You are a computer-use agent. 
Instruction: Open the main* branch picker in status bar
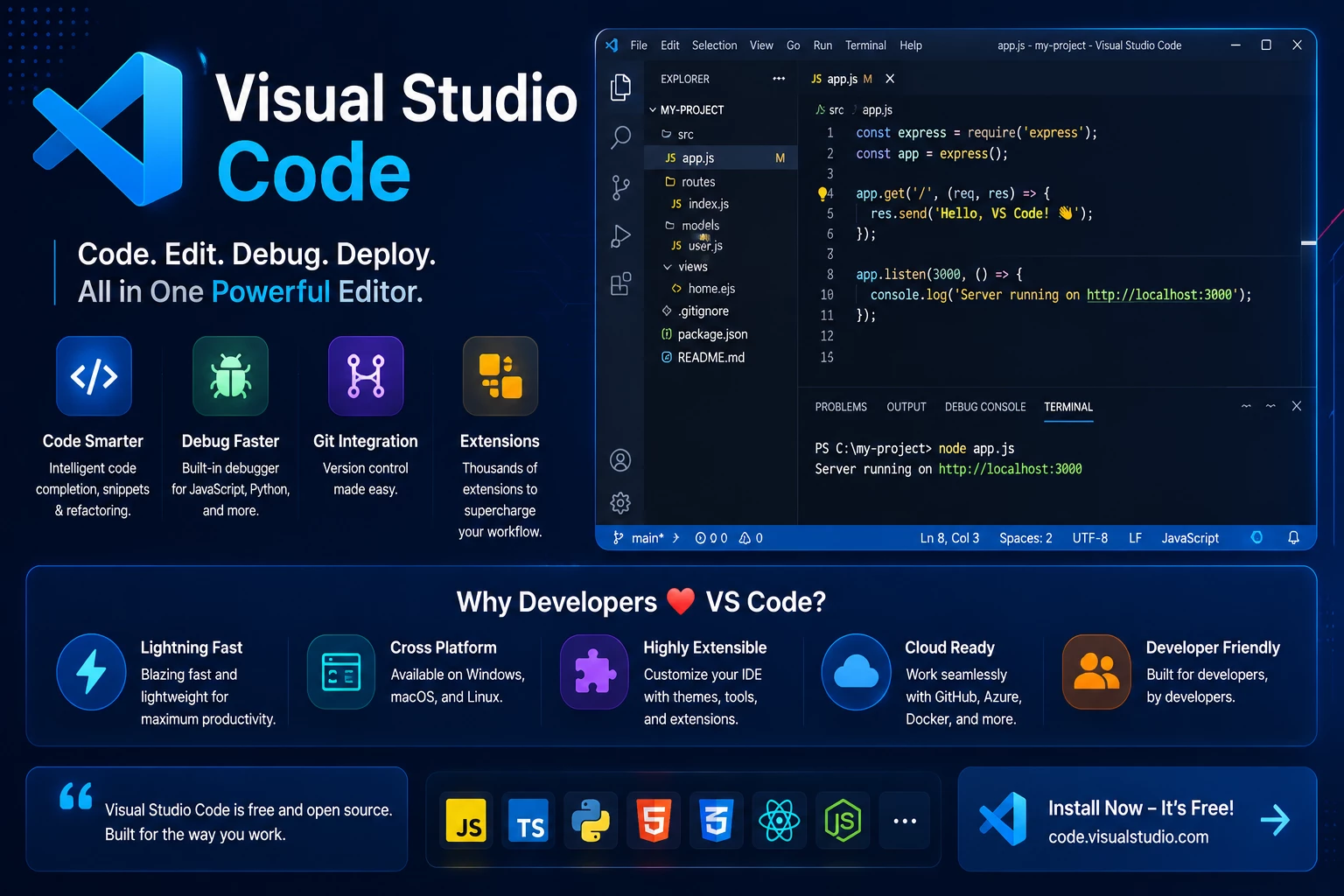[x=639, y=538]
